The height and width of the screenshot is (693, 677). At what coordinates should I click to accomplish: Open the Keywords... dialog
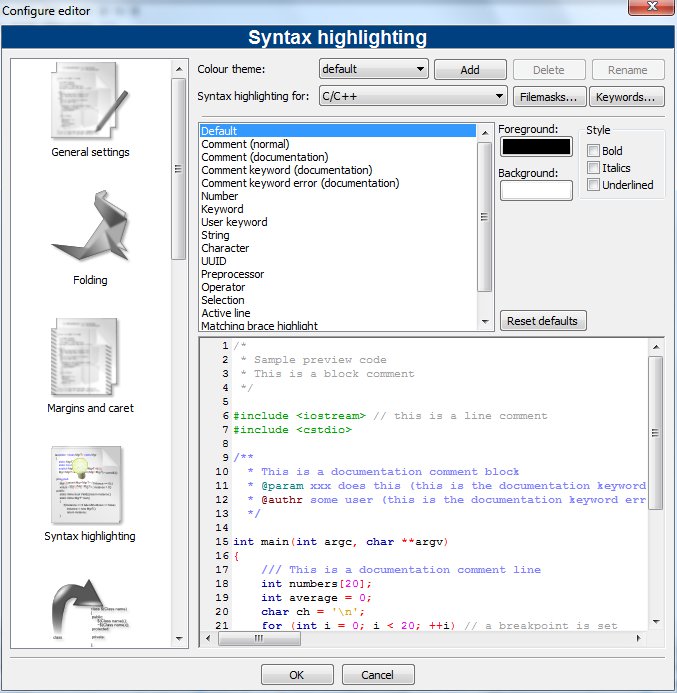626,97
